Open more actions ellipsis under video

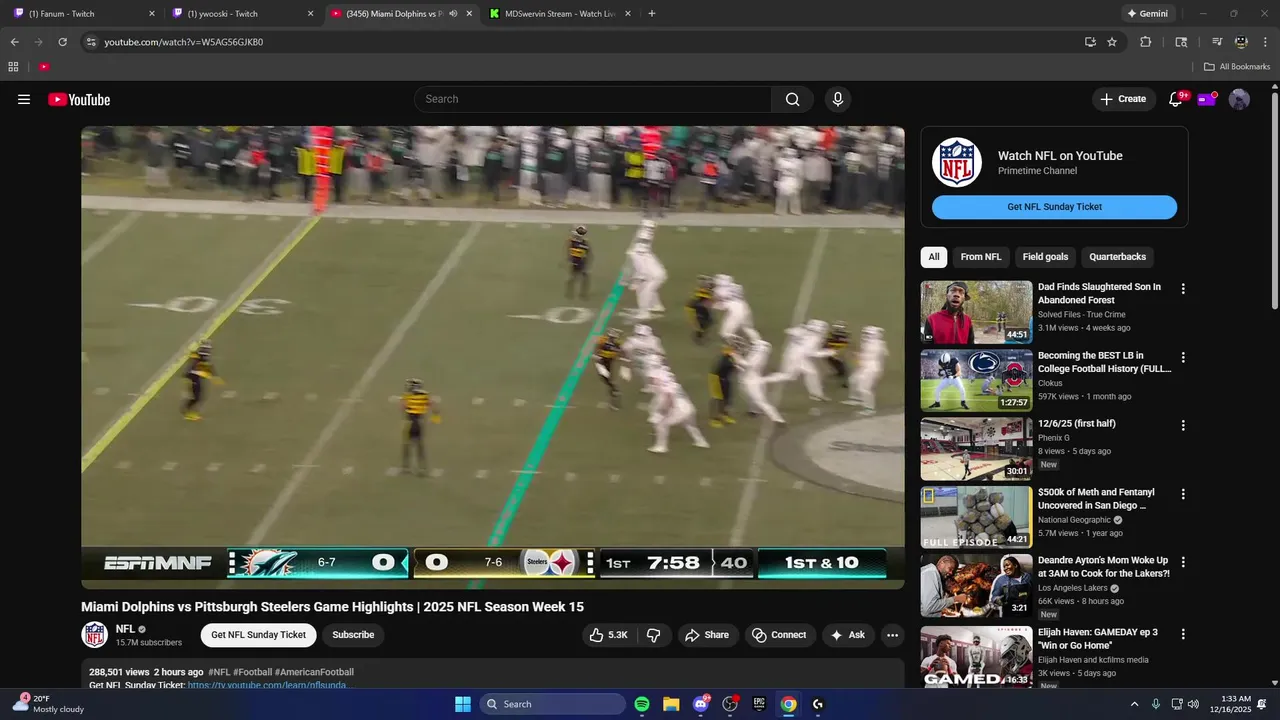[892, 635]
